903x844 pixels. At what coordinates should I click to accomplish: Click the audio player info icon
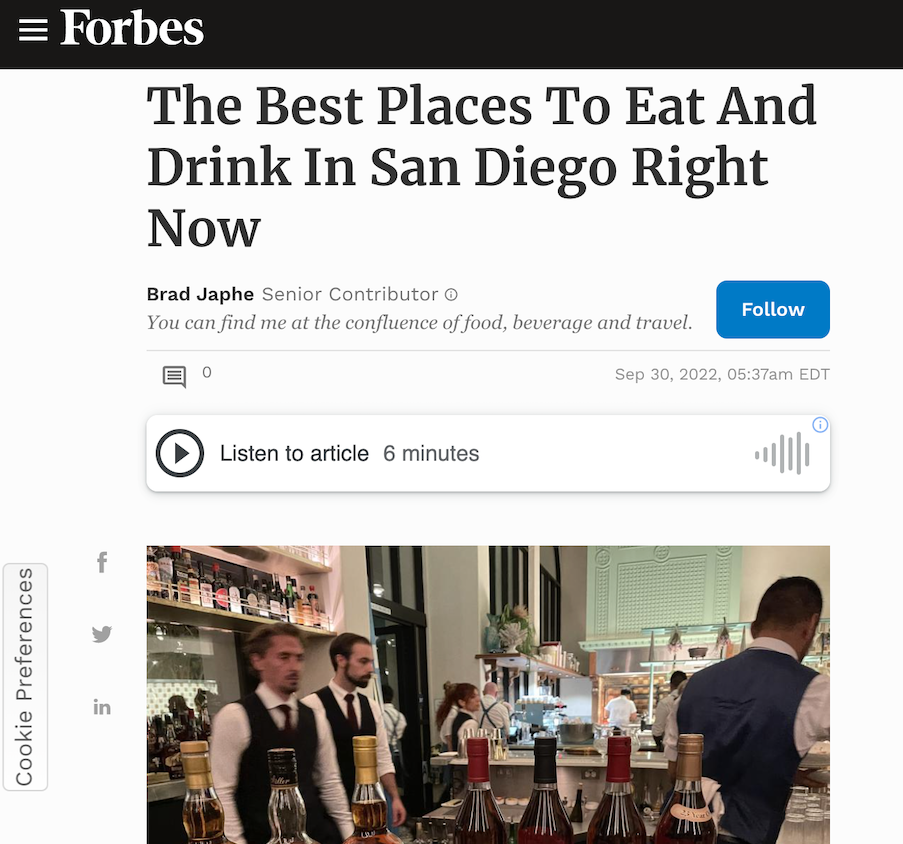[820, 425]
